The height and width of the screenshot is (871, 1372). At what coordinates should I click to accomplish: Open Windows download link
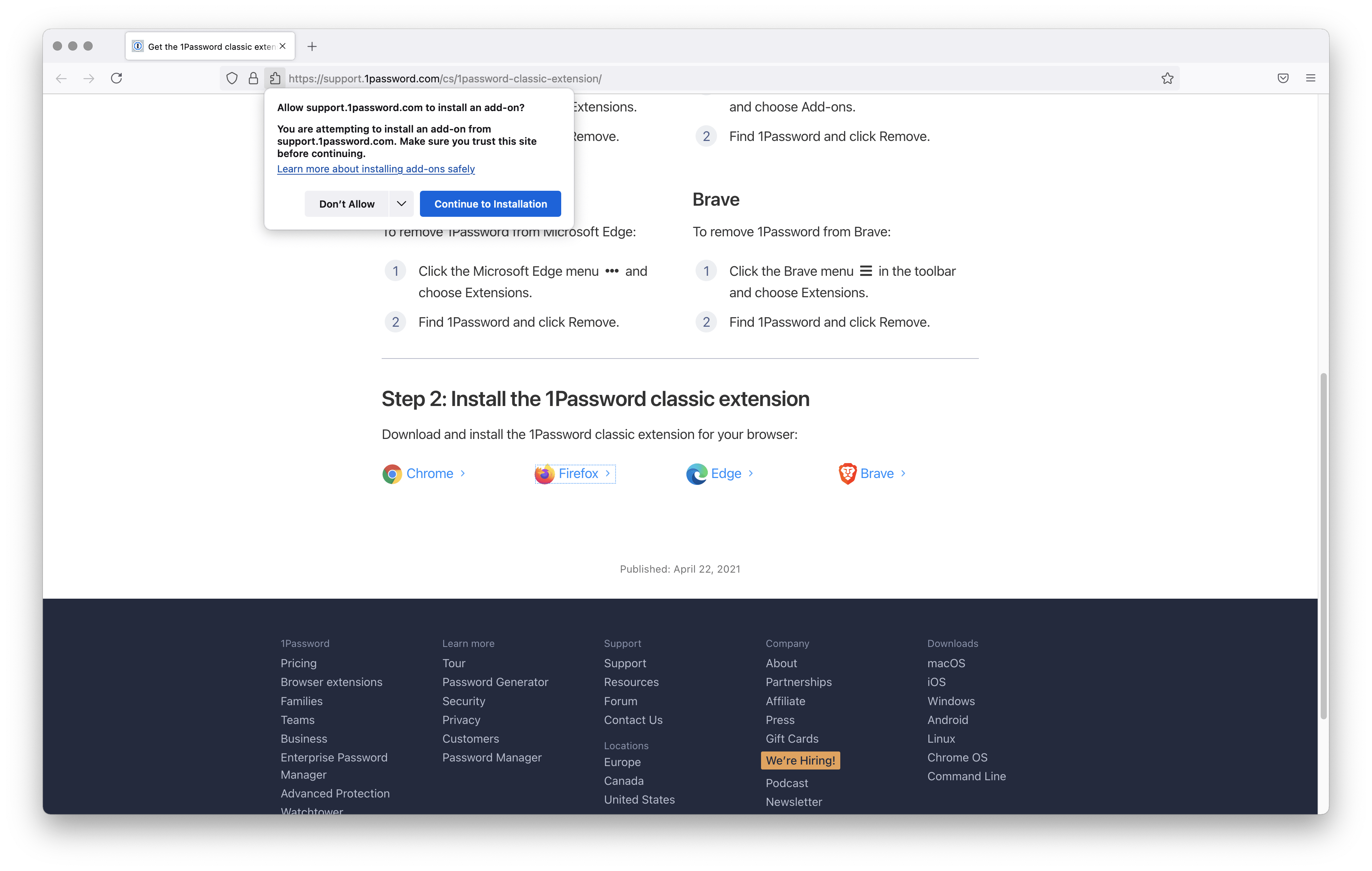pos(951,701)
